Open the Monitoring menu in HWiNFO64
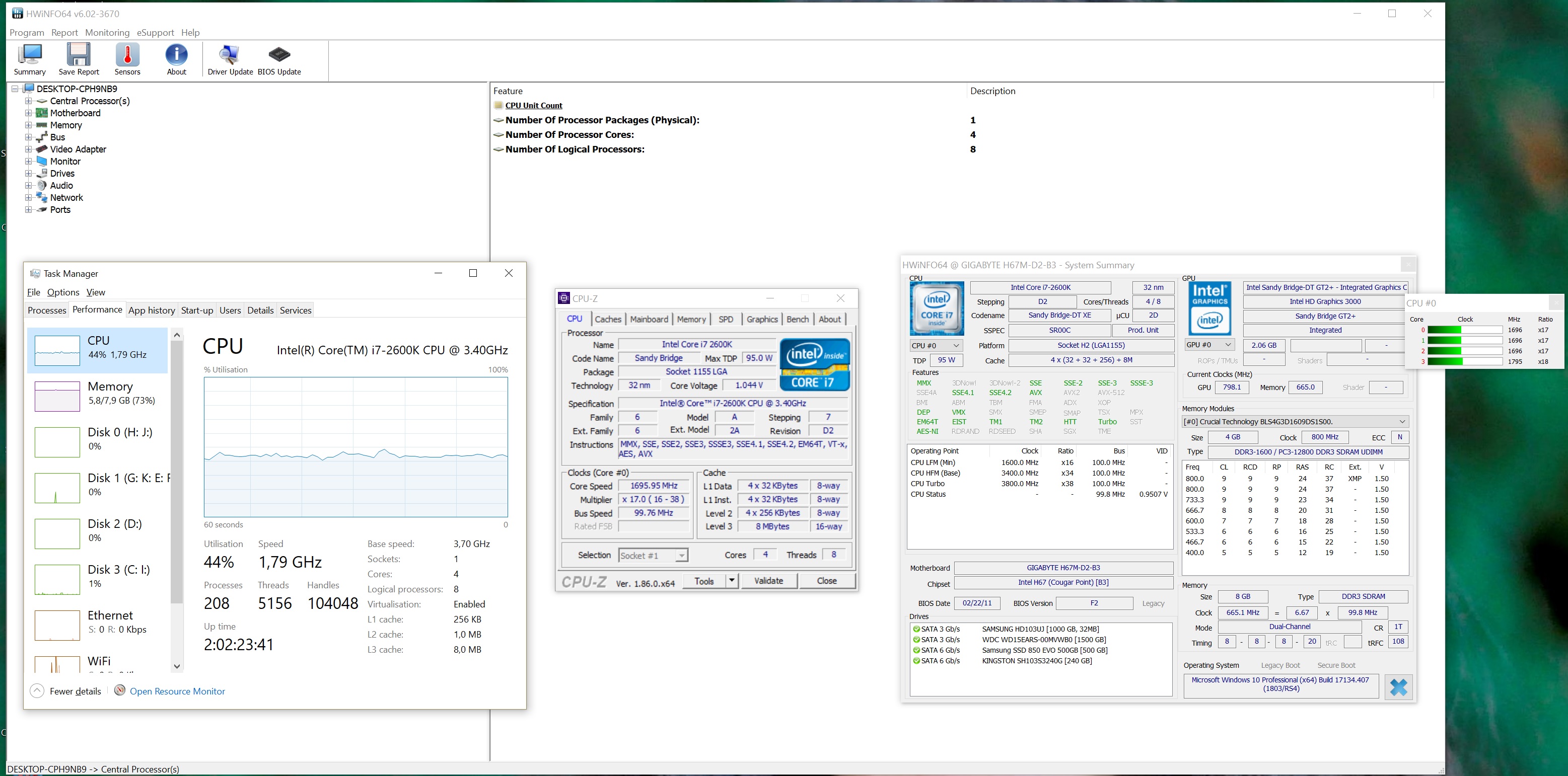This screenshot has height=776, width=1568. coord(107,32)
